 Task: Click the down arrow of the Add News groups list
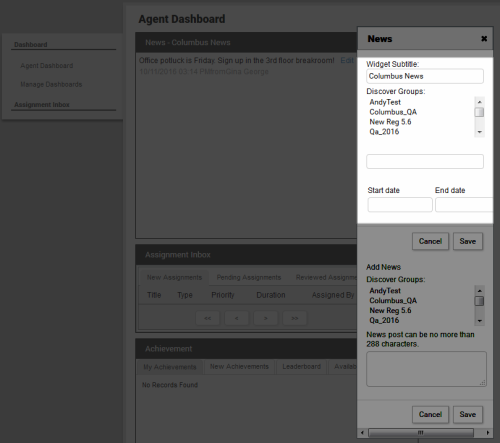(479, 321)
